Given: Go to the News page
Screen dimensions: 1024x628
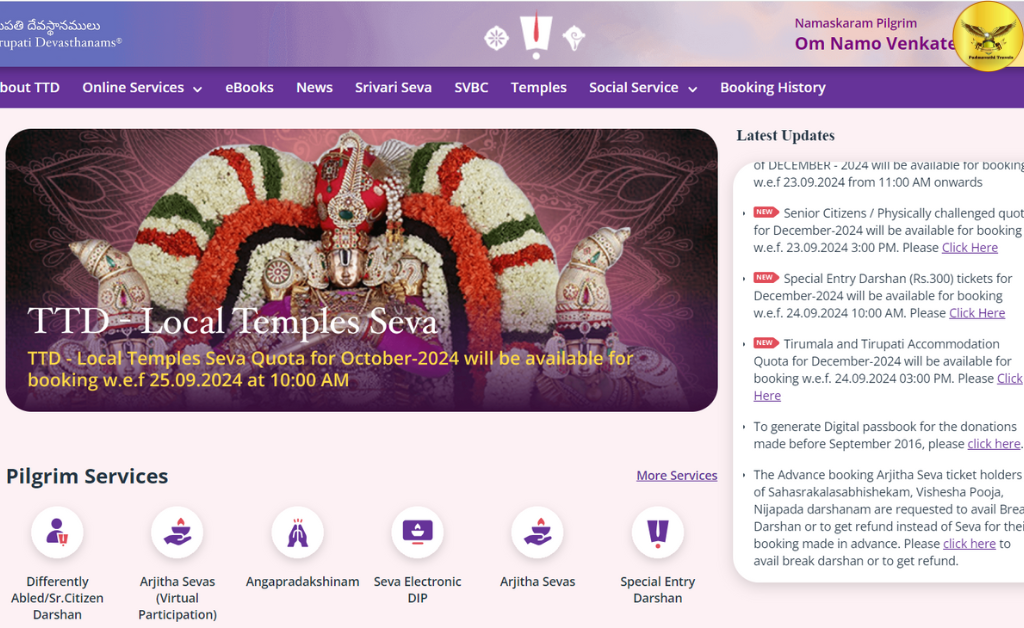Looking at the screenshot, I should click(314, 87).
